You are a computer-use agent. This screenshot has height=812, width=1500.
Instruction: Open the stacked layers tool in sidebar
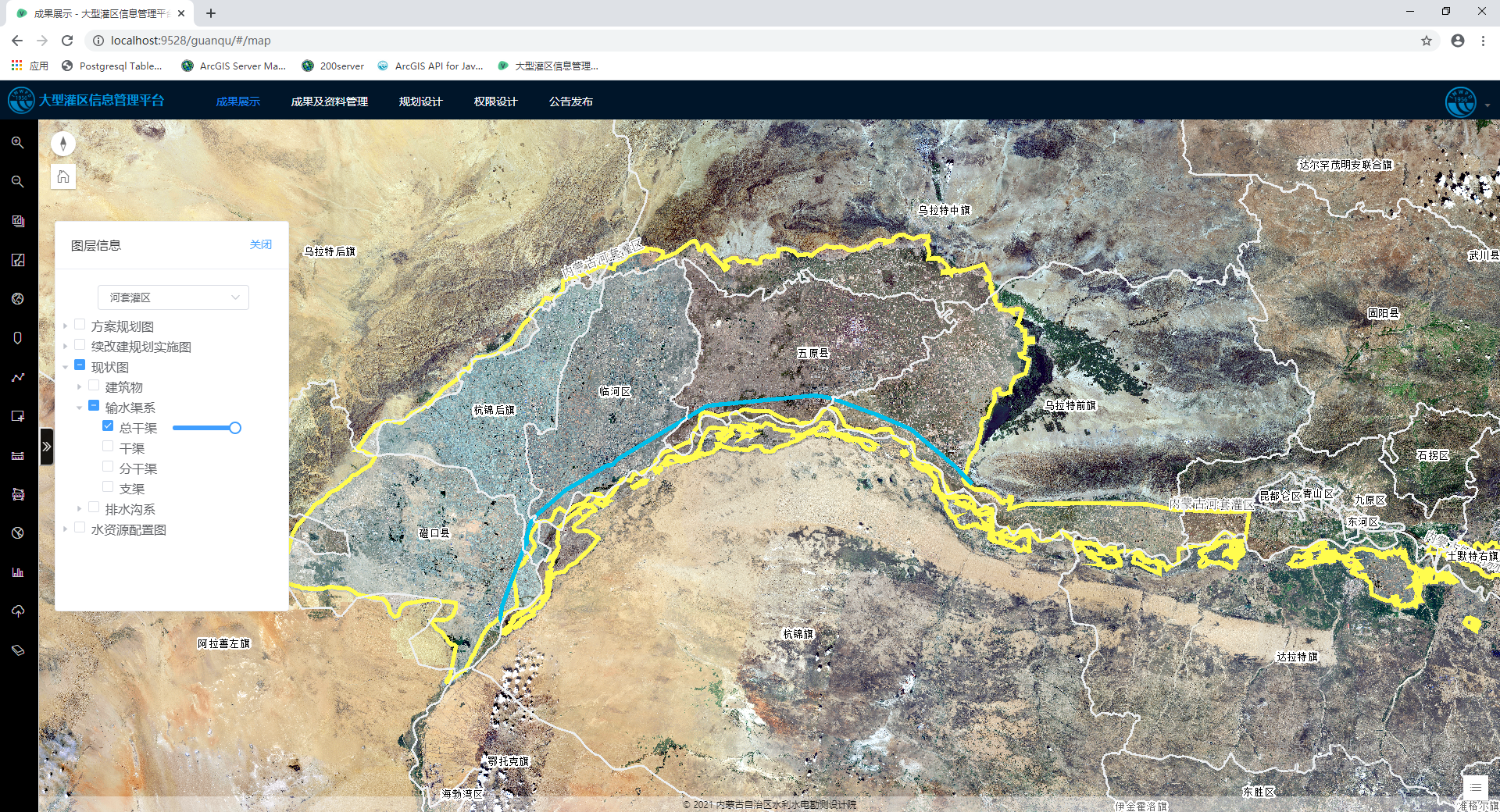(17, 221)
